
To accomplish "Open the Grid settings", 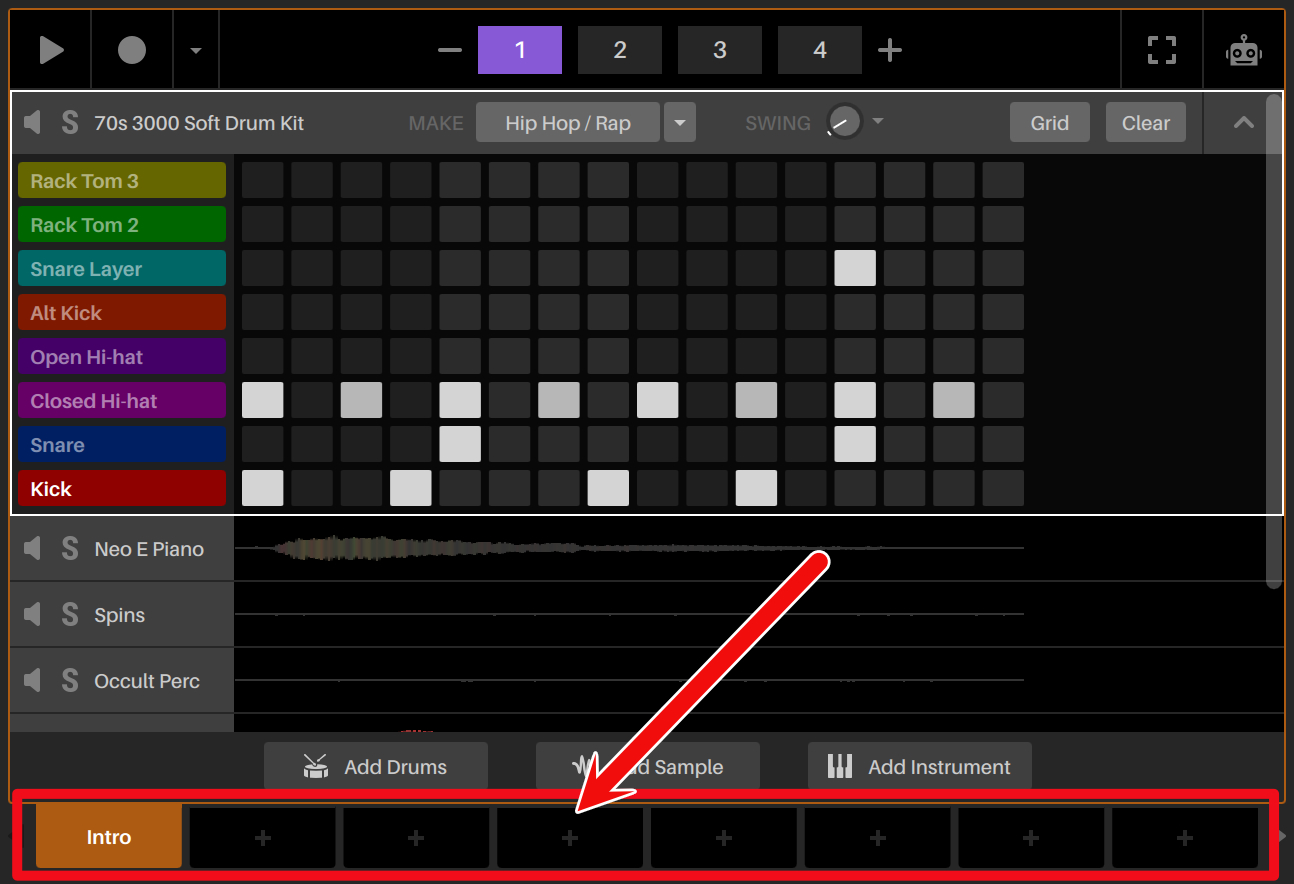I will pyautogui.click(x=1049, y=122).
